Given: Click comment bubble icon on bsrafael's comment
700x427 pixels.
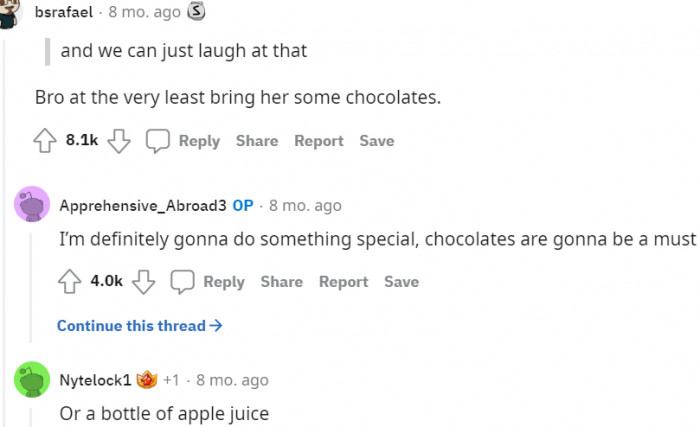Looking at the screenshot, I should pos(158,141).
